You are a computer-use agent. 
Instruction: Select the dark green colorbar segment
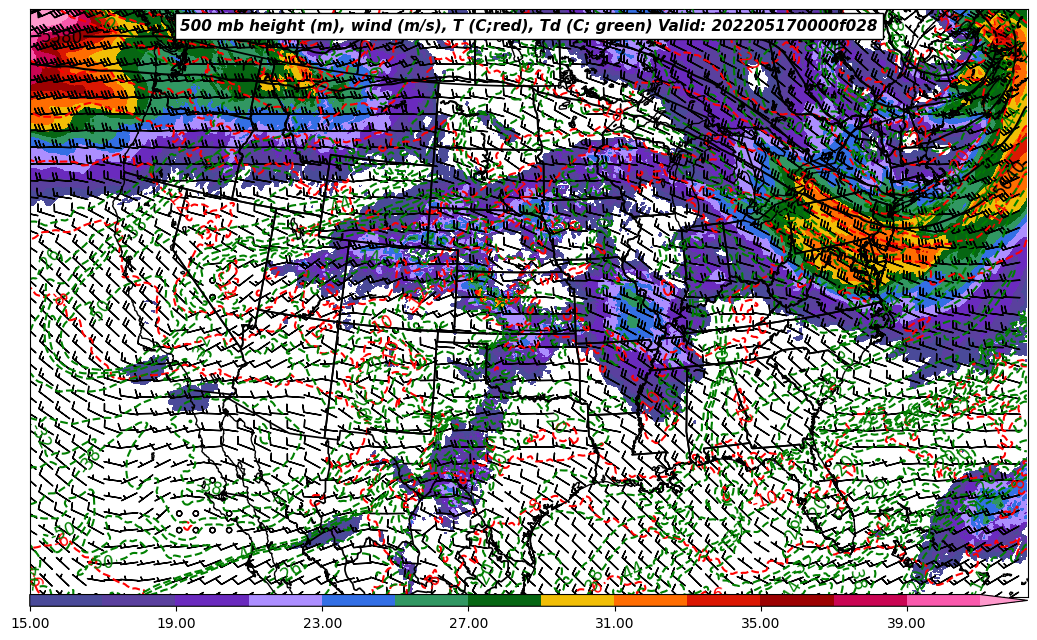tap(504, 600)
